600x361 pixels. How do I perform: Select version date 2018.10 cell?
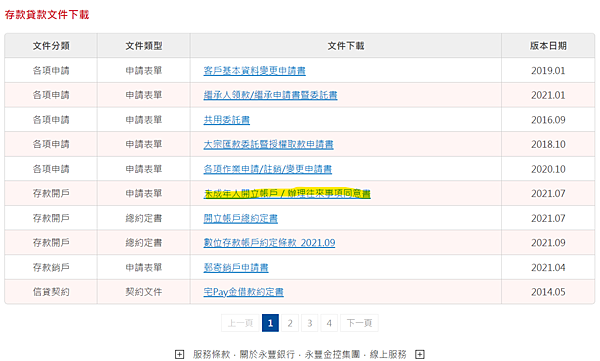(548, 144)
